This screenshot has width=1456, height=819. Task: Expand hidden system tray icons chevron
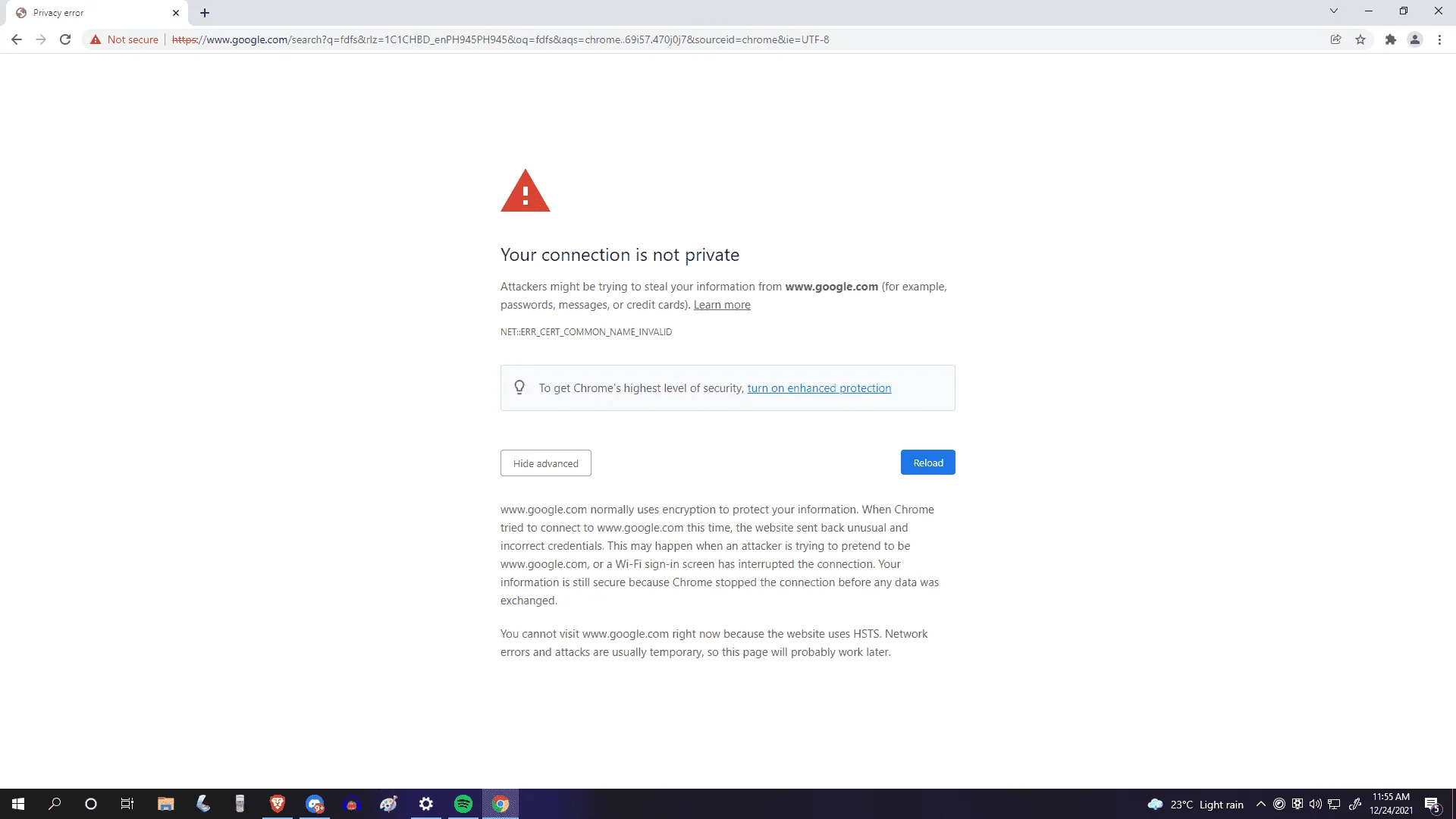1260,804
